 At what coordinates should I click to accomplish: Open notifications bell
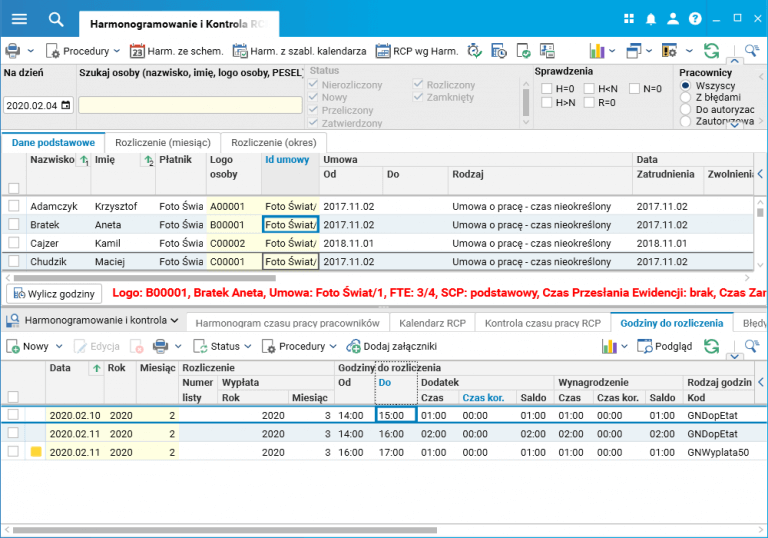651,19
